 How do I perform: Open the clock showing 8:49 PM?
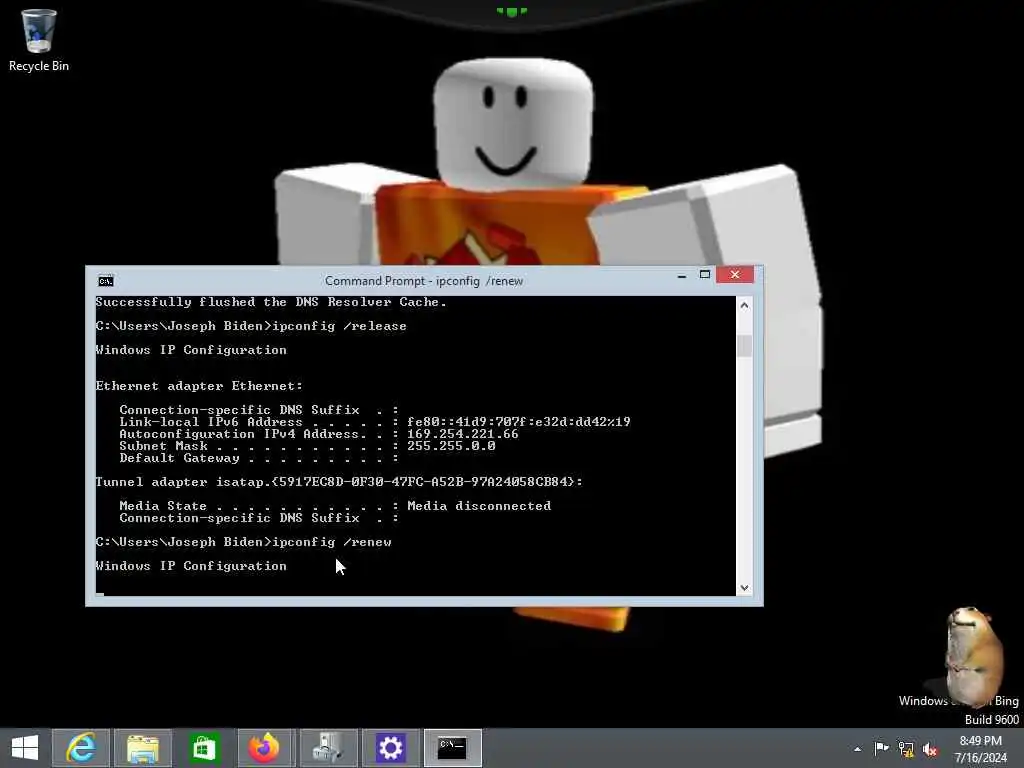(x=980, y=749)
